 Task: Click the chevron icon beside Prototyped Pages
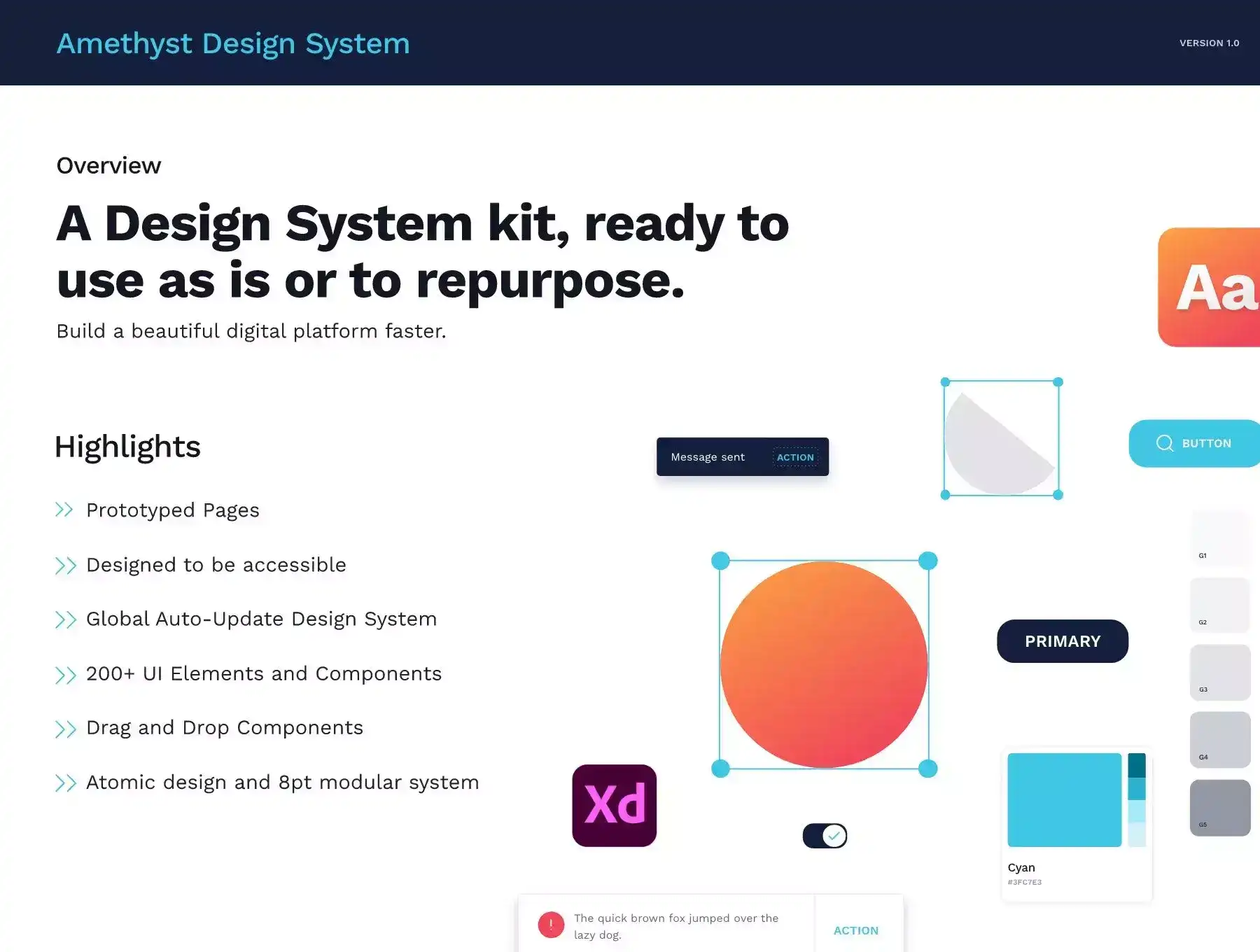tap(64, 510)
